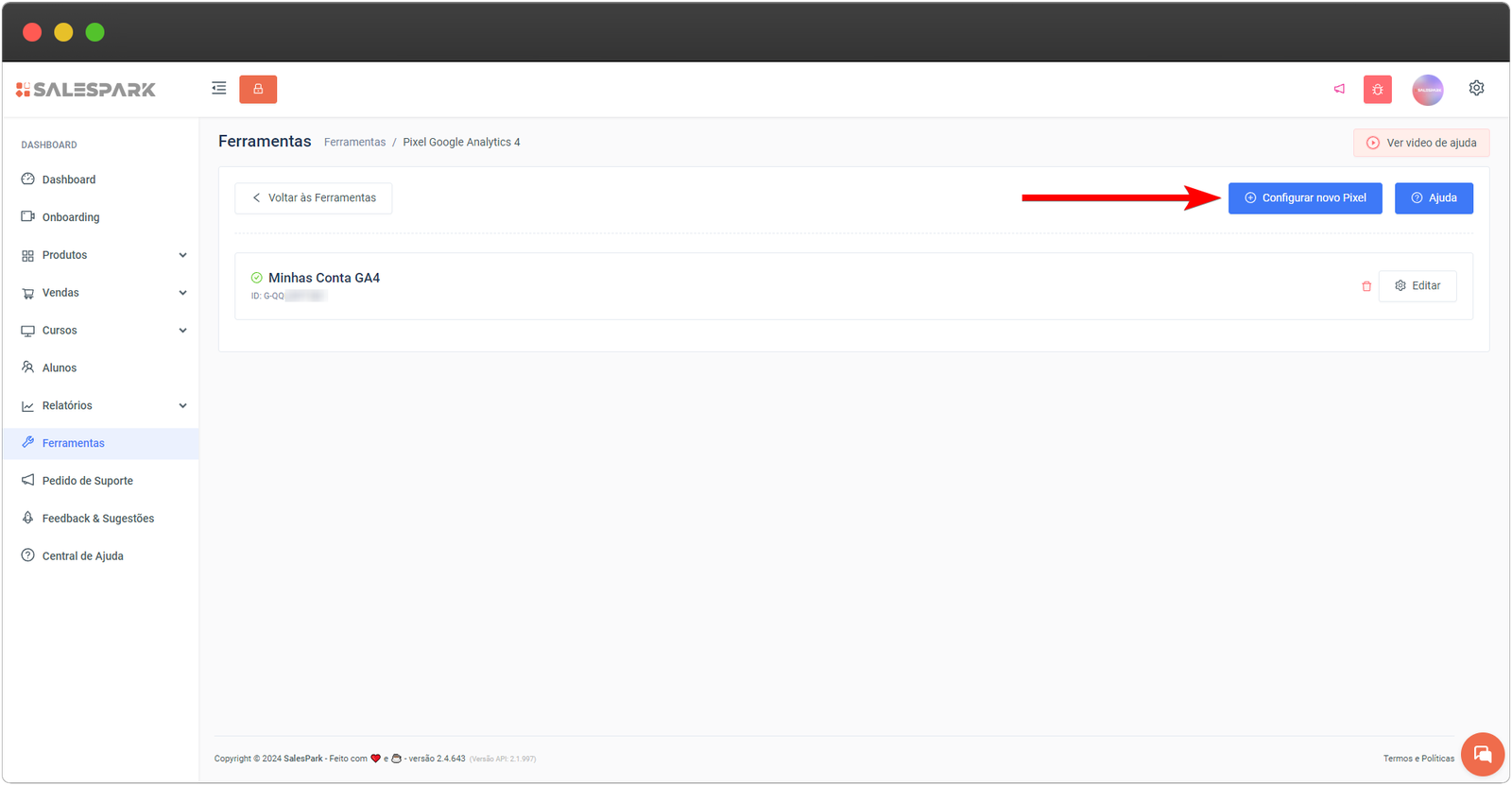Go back via Voltar às Ferramentas
The height and width of the screenshot is (785, 1512).
tap(314, 198)
